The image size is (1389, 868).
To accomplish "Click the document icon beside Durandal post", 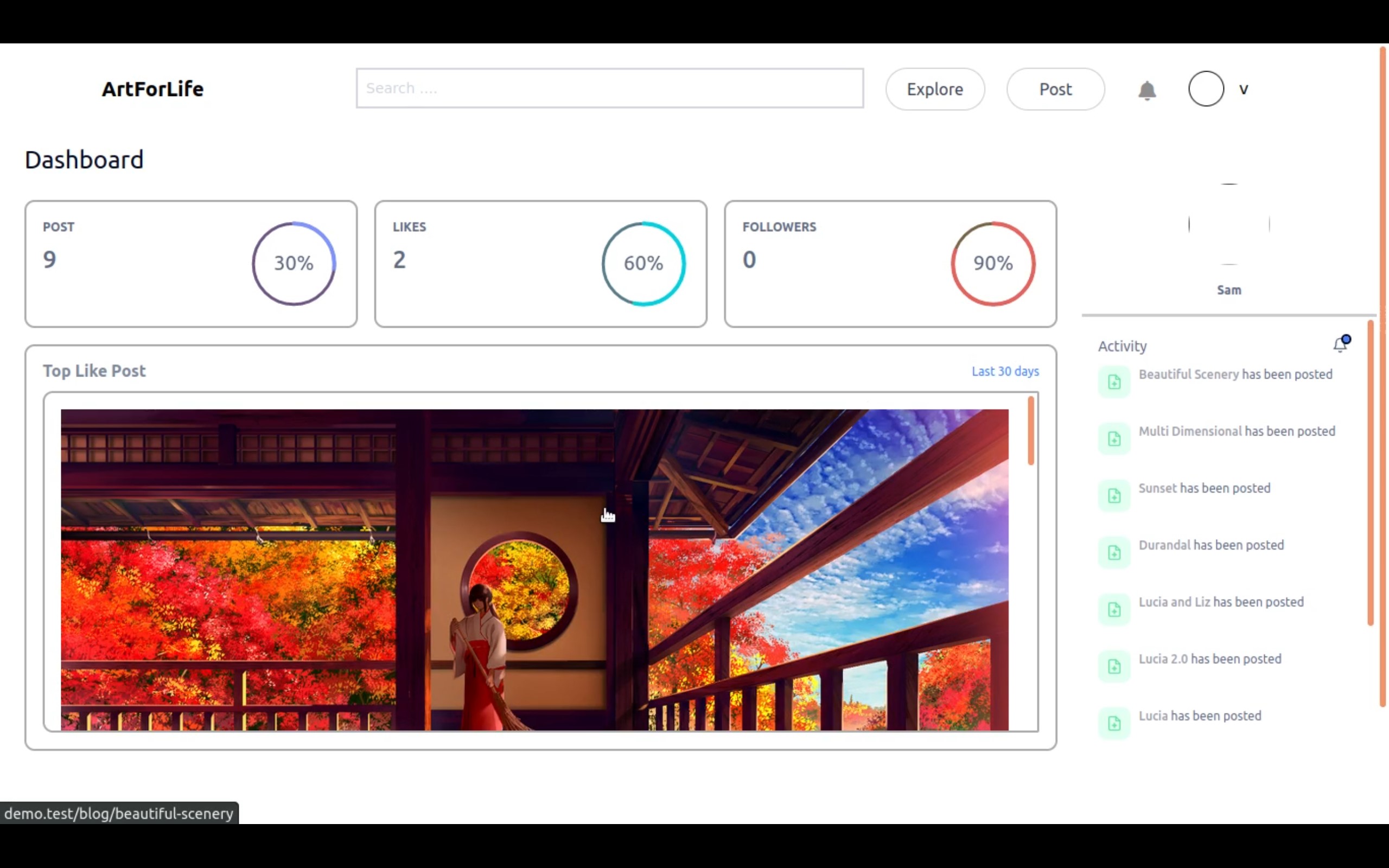I will pyautogui.click(x=1114, y=552).
